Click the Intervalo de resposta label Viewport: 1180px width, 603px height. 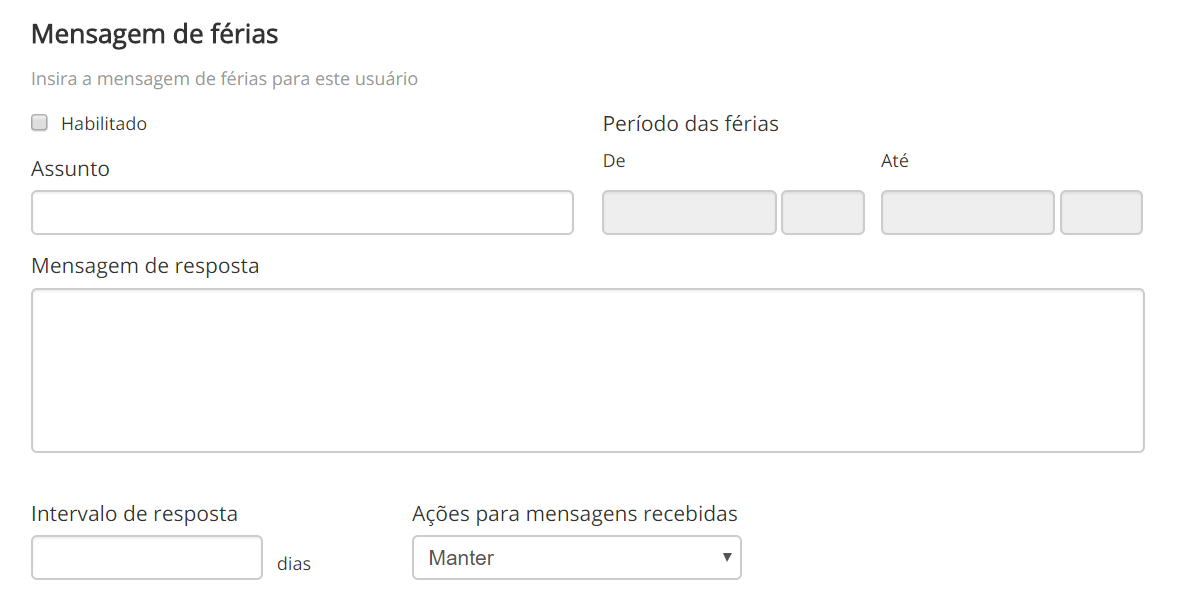(x=134, y=514)
